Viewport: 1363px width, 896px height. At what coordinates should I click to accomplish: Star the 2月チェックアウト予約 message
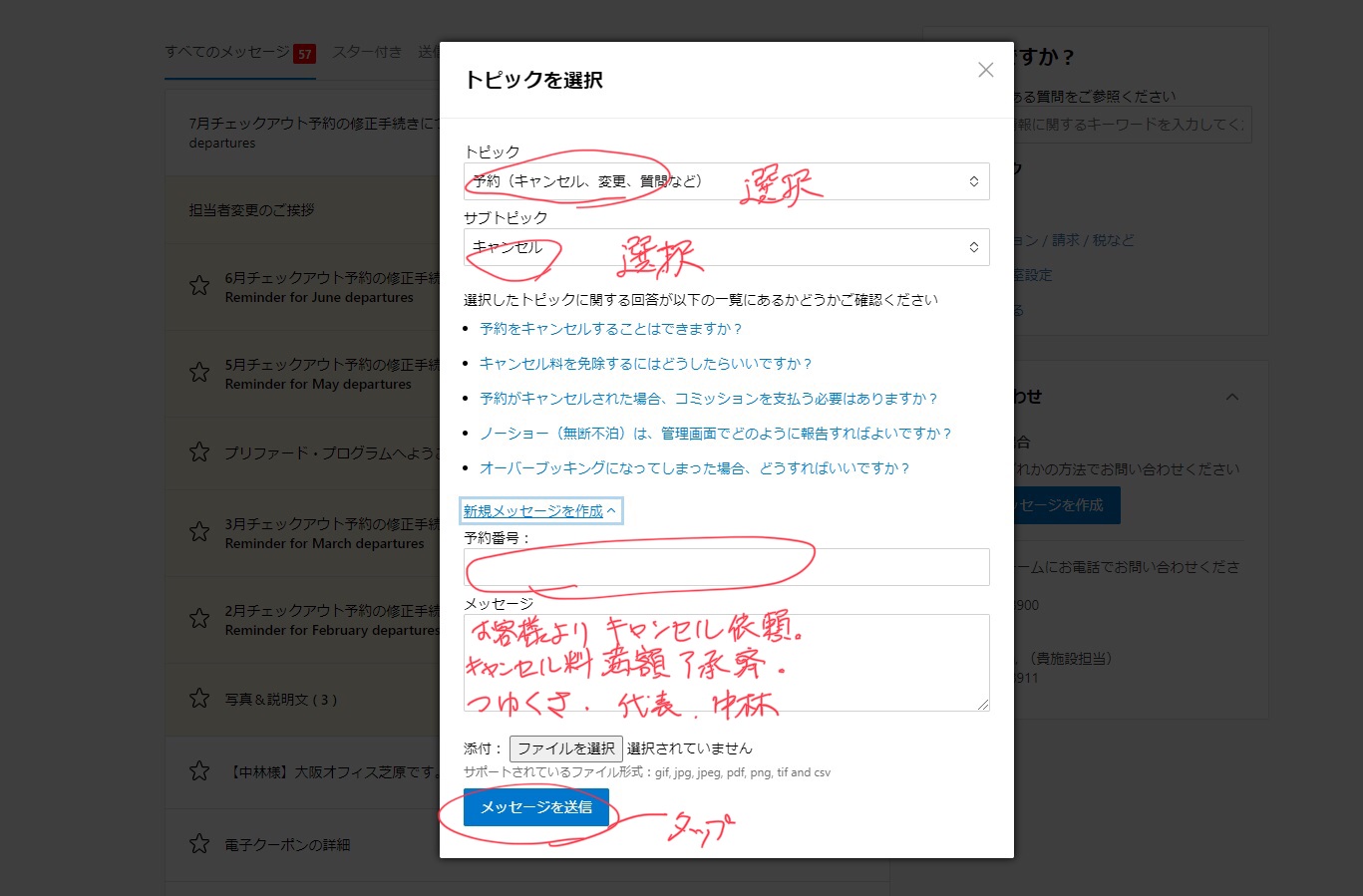[199, 619]
